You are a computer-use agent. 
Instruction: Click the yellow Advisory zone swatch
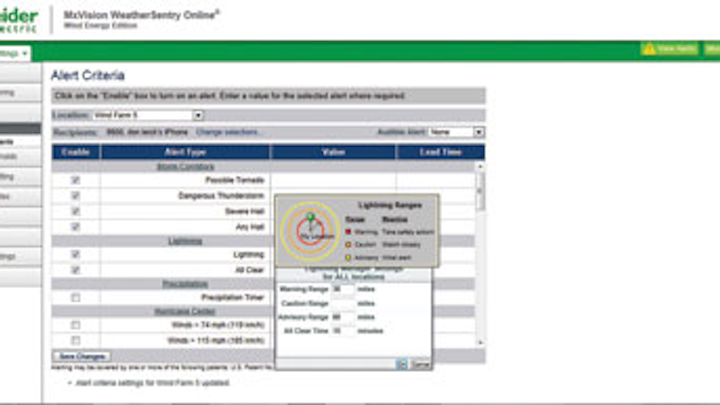[x=348, y=258]
